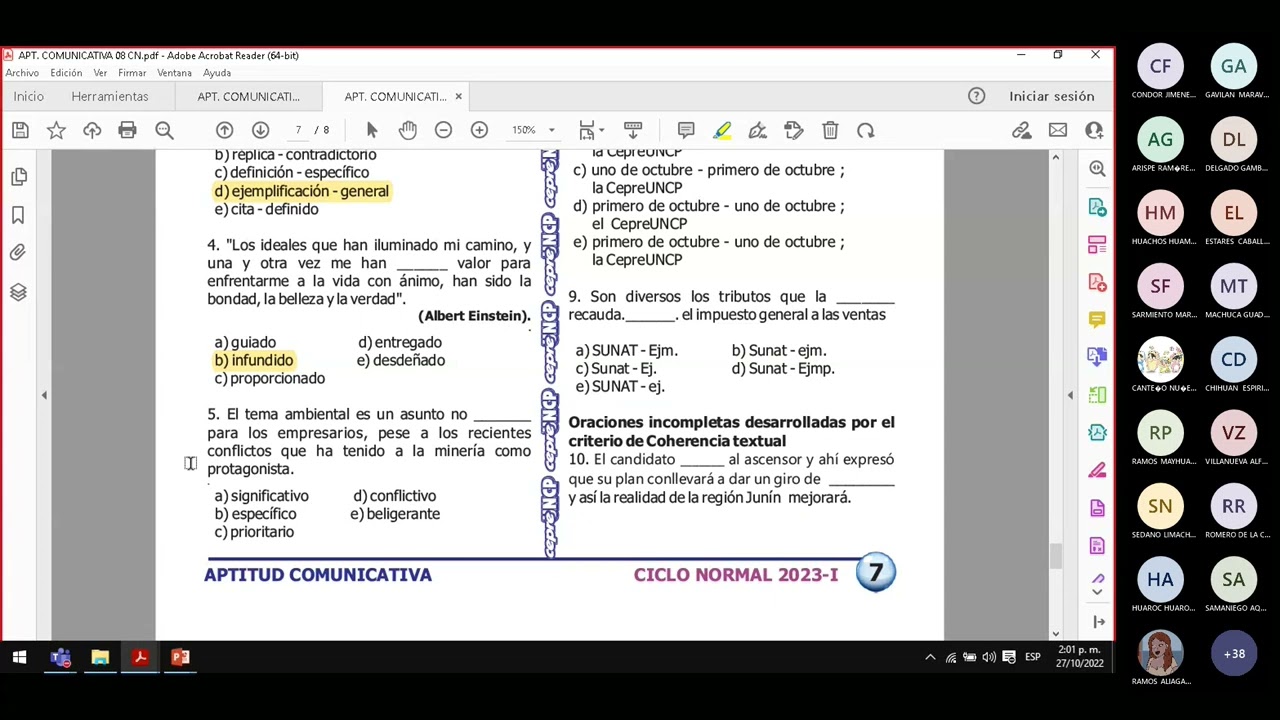Screen dimensions: 1280x720
Task: Select the yellow highlighter tool
Action: point(722,131)
